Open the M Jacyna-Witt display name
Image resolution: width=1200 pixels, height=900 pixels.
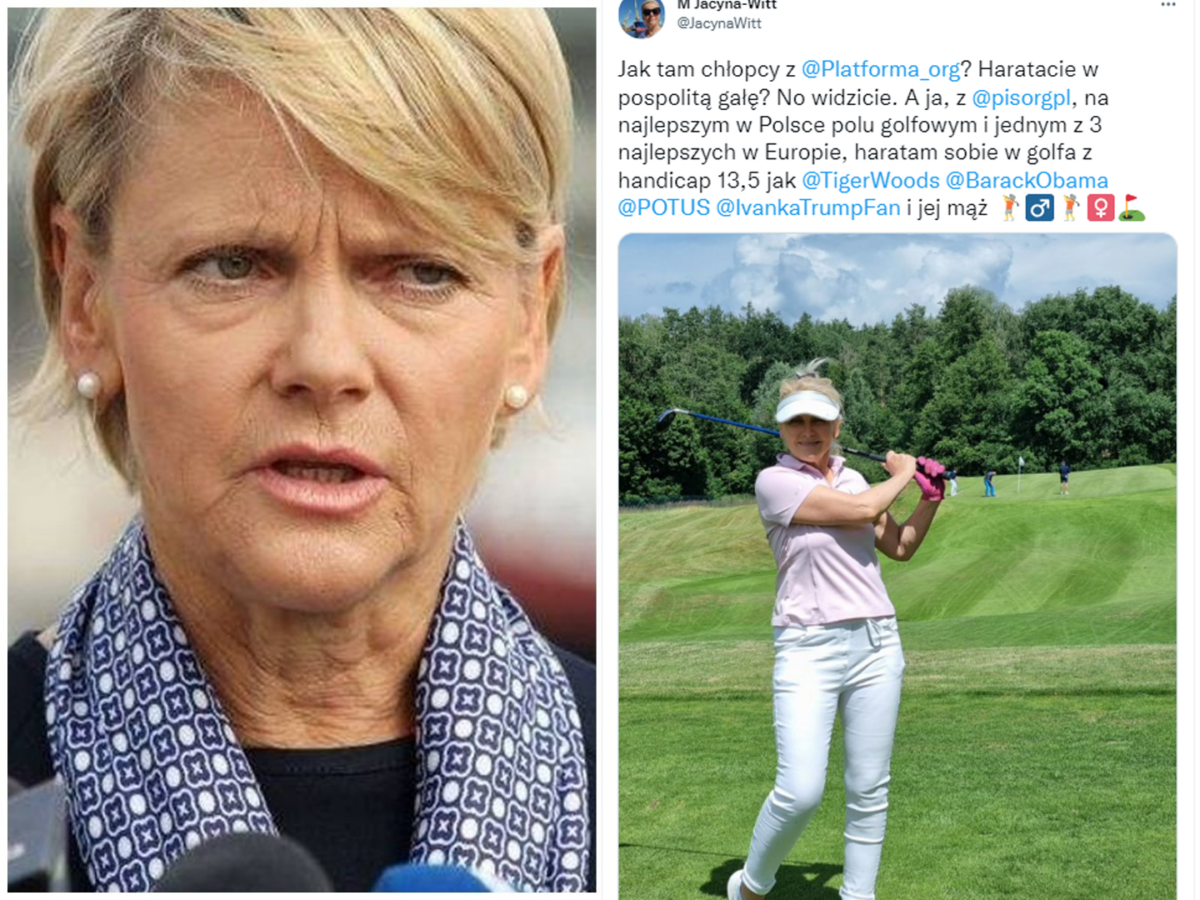727,4
